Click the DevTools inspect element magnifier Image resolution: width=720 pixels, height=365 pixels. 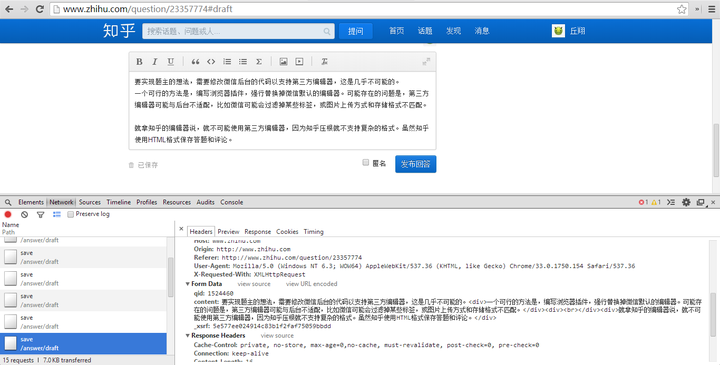click(8, 202)
